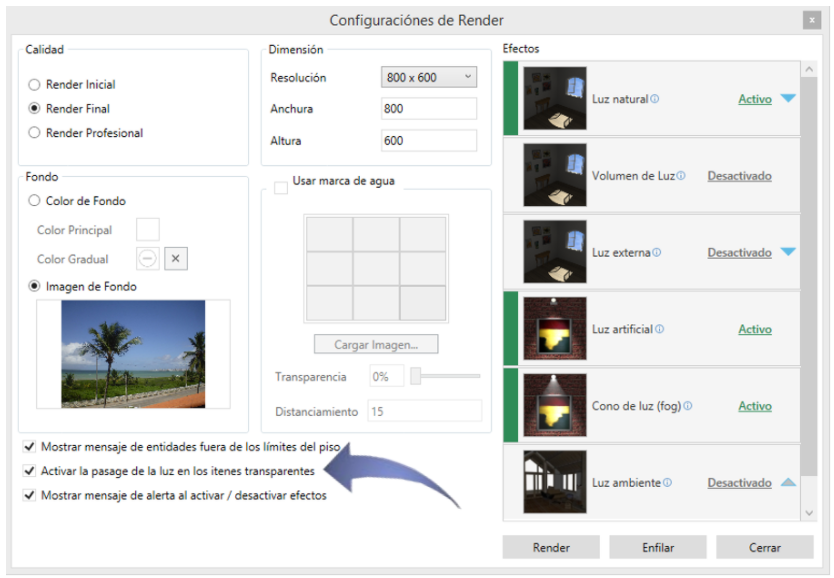
Task: Click the Cargar Imagen button
Action: 376,344
